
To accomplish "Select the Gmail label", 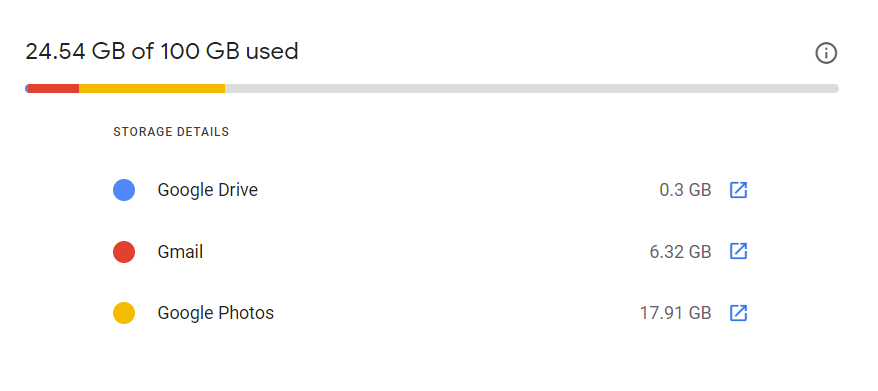I will [x=180, y=252].
